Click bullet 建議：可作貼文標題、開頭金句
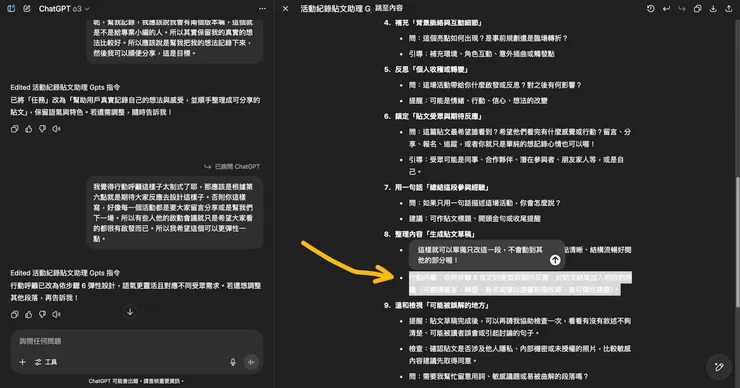740x388 pixels. click(x=475, y=219)
